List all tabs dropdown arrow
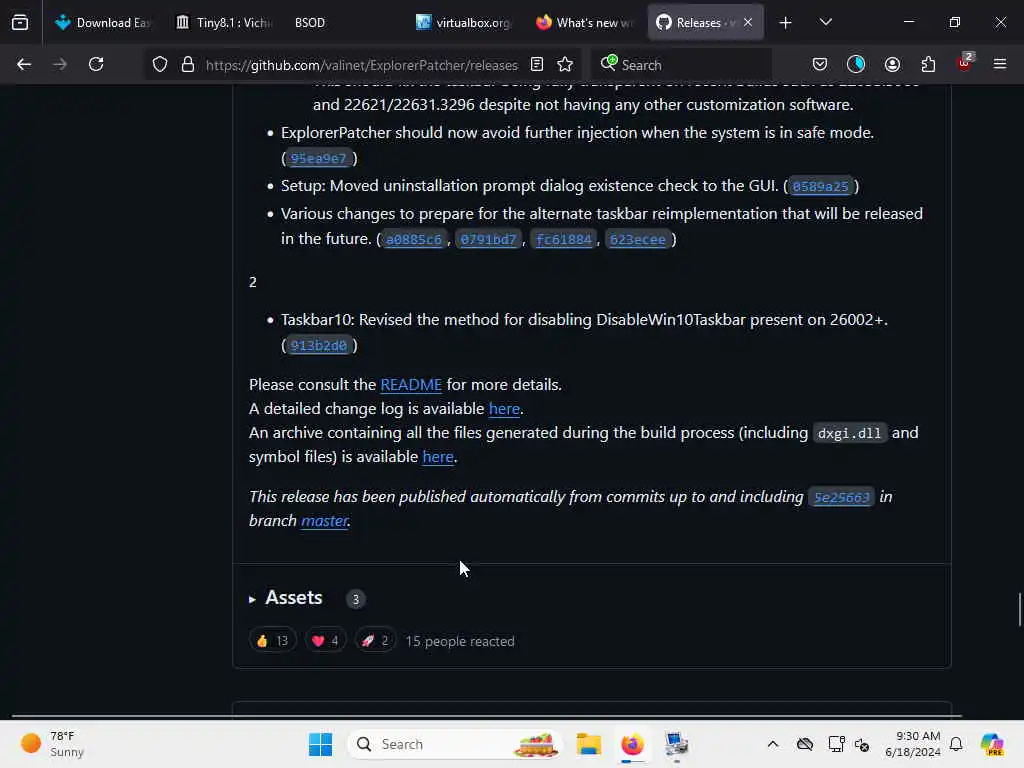The height and width of the screenshot is (768, 1024). coord(825,22)
